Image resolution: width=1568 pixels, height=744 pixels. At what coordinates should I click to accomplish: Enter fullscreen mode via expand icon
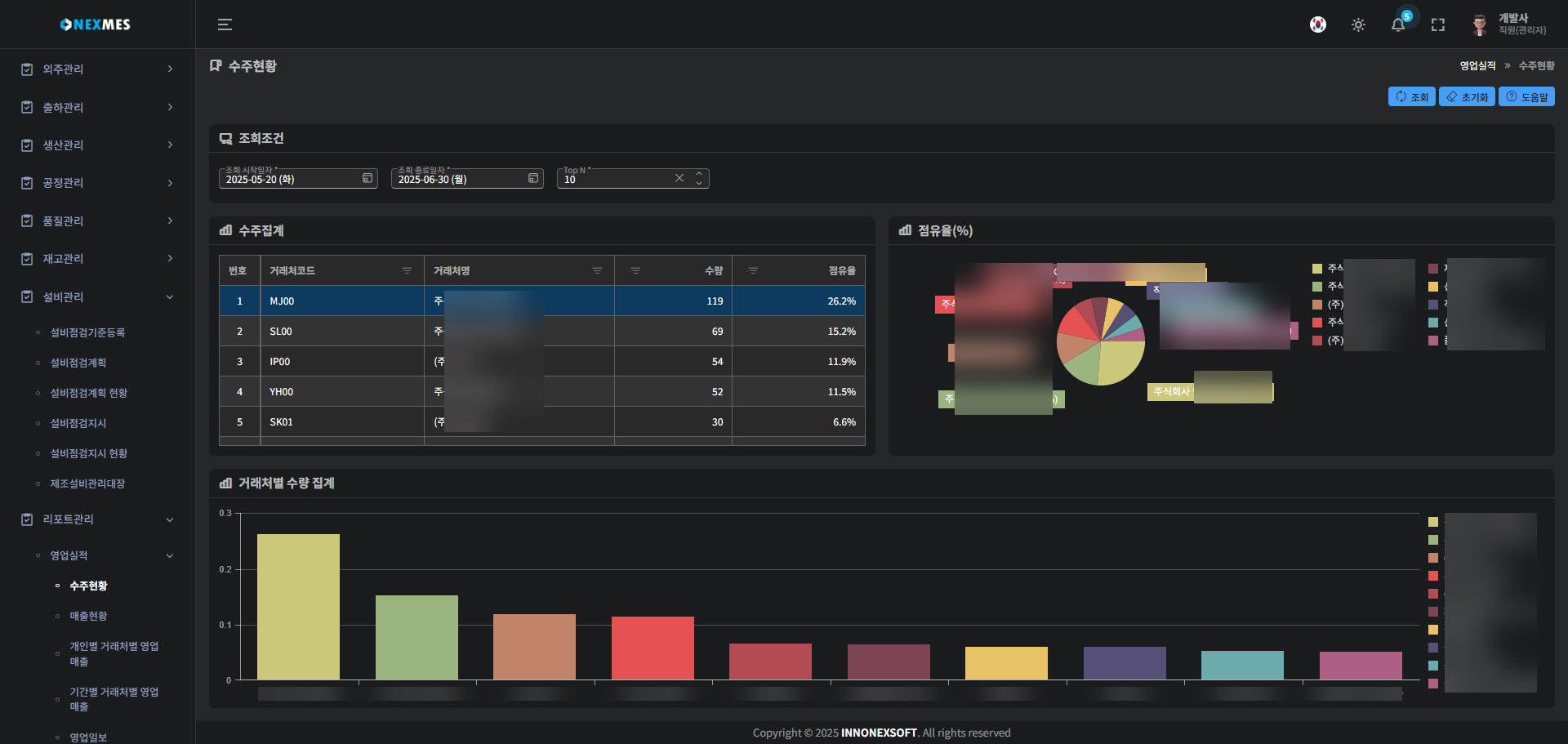1437,25
